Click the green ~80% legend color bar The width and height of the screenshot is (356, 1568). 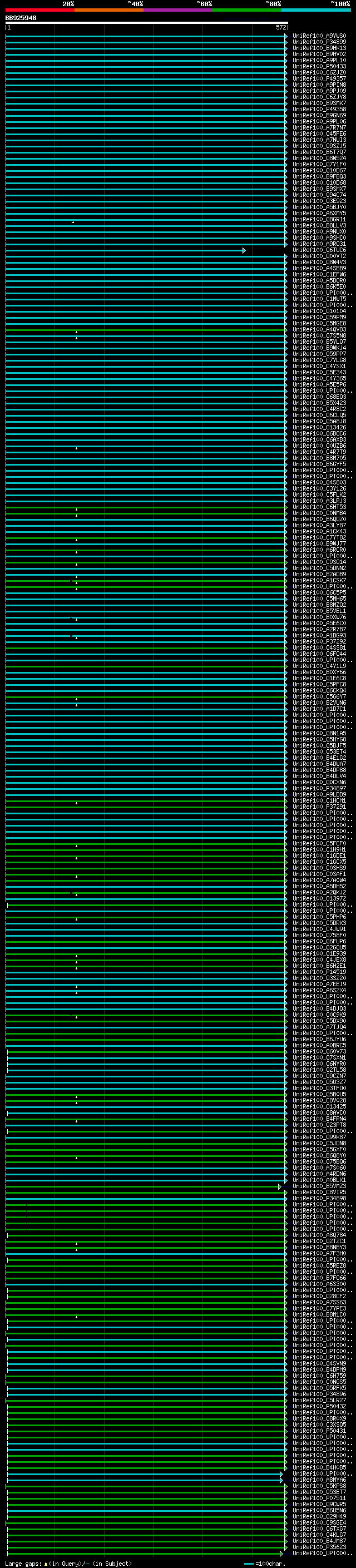(x=246, y=10)
